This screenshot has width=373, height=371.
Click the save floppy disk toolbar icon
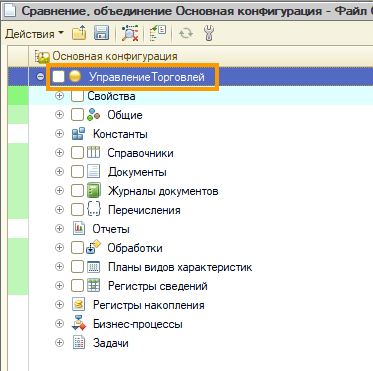pyautogui.click(x=101, y=33)
